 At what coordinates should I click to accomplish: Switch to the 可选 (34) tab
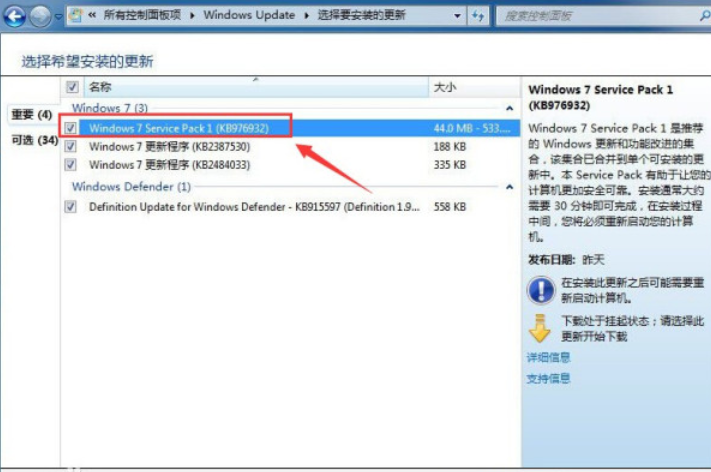pos(34,140)
